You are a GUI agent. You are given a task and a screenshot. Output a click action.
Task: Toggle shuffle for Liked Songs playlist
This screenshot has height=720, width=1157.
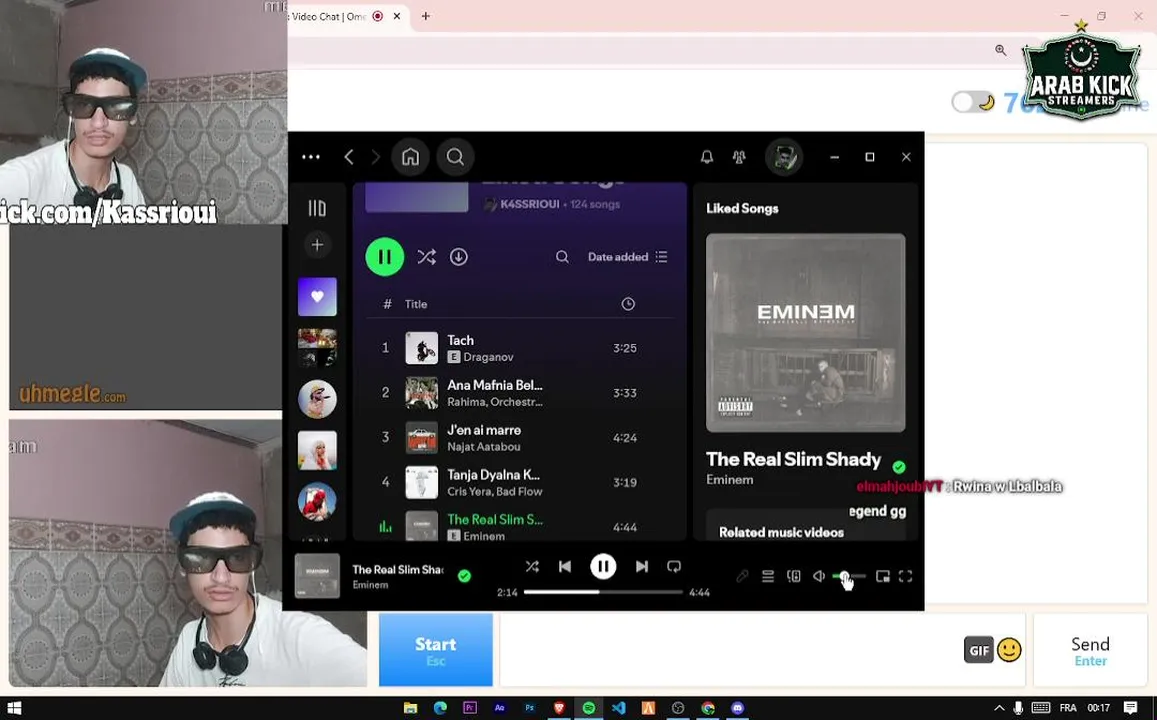tap(426, 257)
